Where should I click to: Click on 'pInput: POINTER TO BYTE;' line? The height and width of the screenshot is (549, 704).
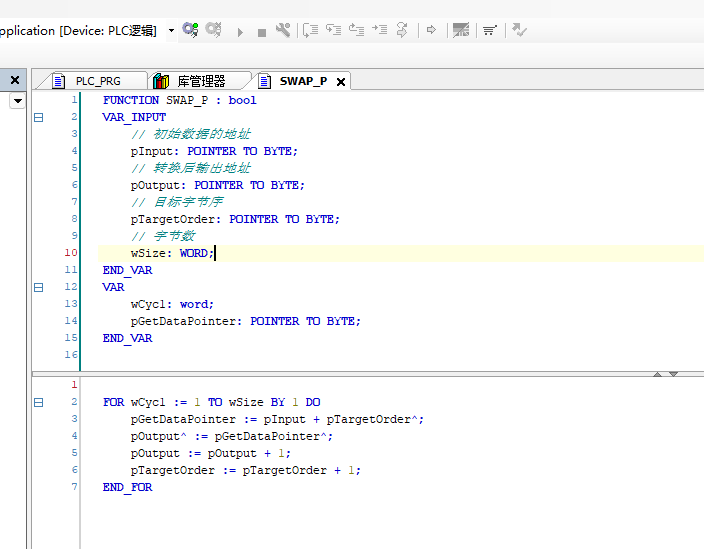(214, 151)
